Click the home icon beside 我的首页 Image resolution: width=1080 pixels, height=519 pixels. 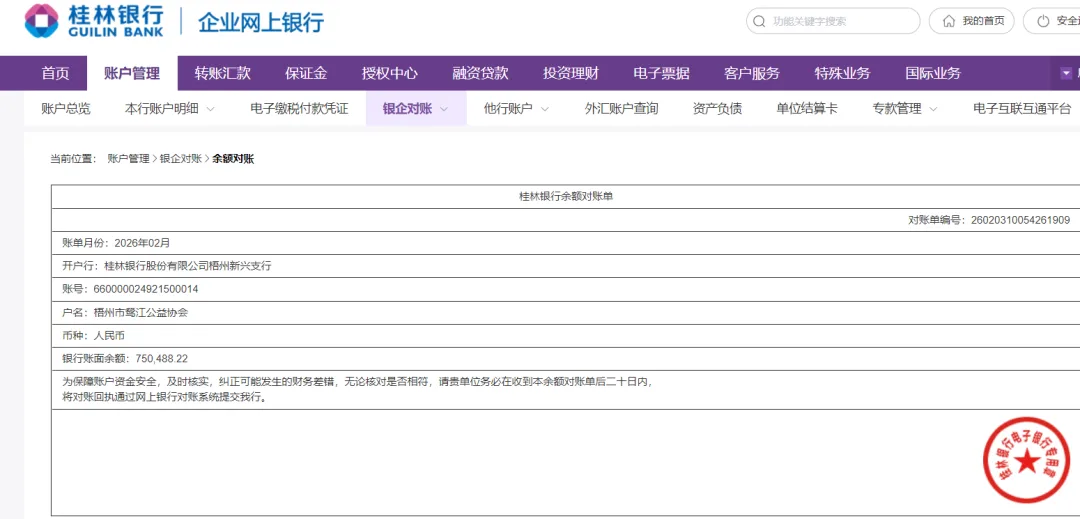pos(949,21)
